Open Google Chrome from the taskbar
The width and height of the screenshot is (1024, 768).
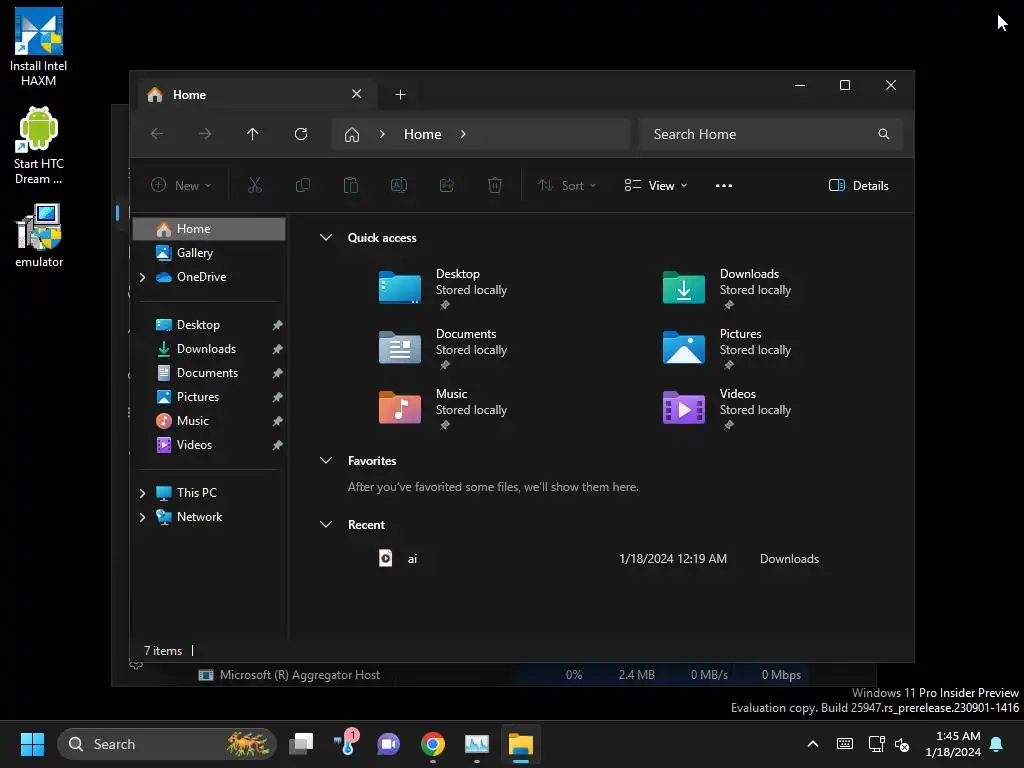click(433, 744)
